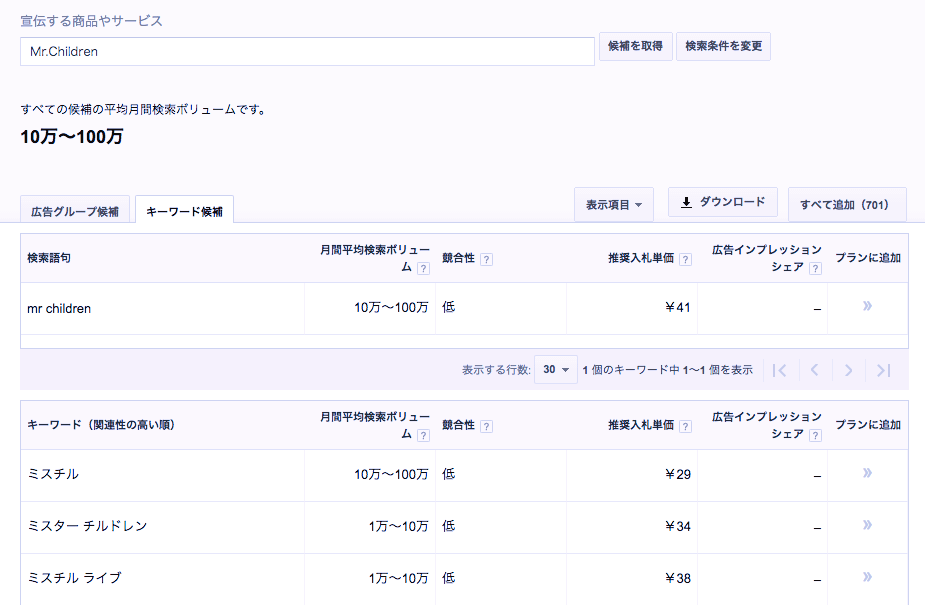The width and height of the screenshot is (925, 605).
Task: Click 'ミスチル ライブ' keyword cell
Action: click(x=163, y=578)
